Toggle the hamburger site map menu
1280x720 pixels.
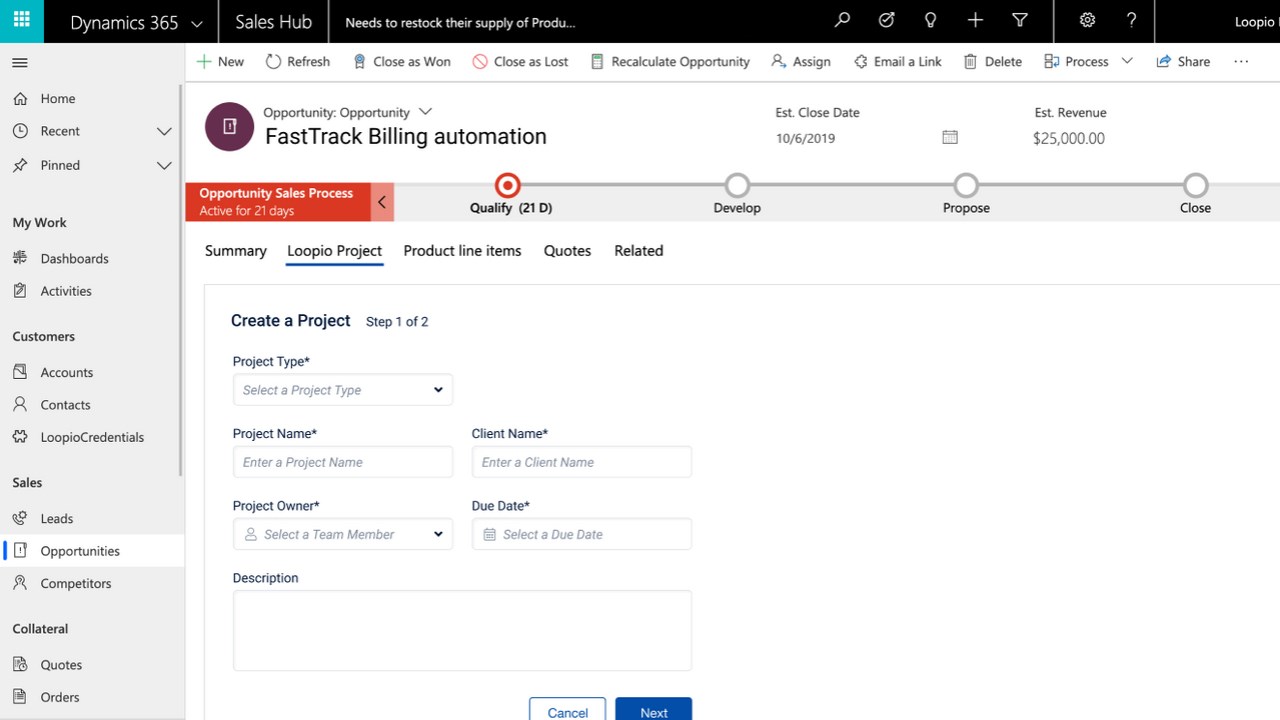coord(19,63)
